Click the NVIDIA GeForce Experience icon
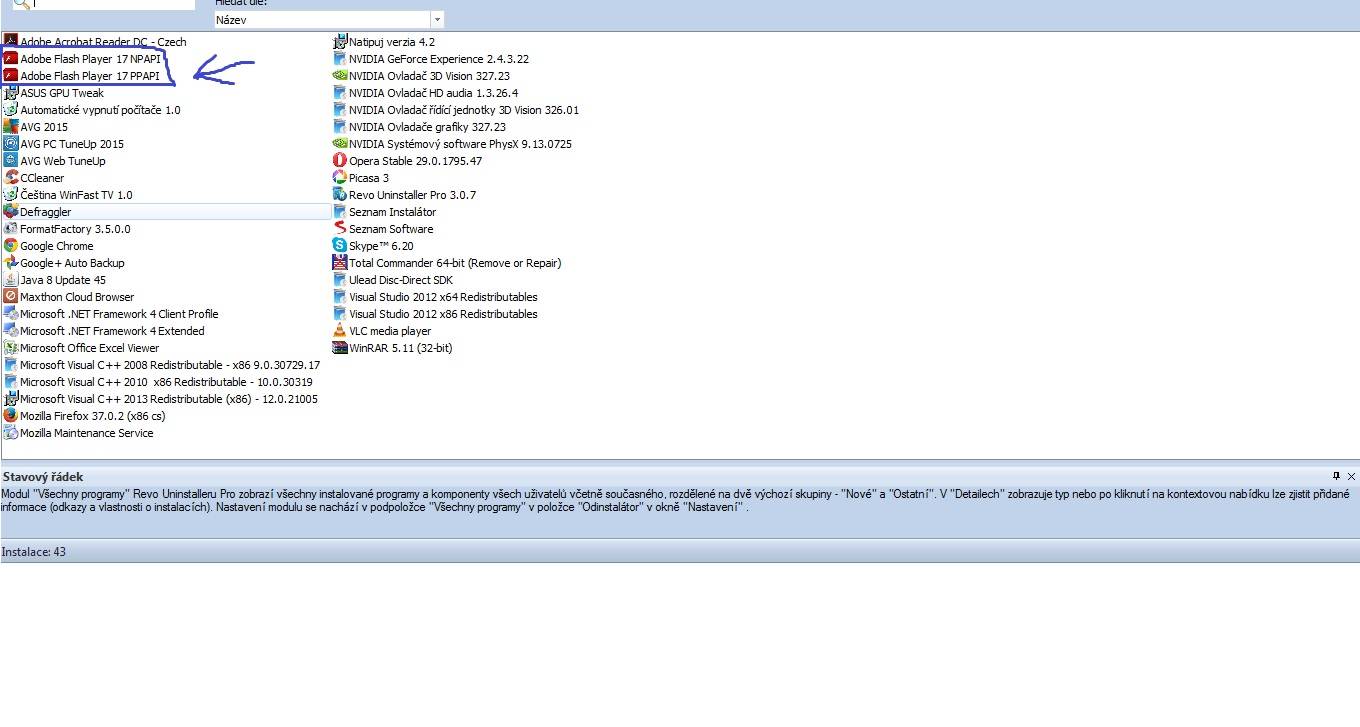 (340, 59)
